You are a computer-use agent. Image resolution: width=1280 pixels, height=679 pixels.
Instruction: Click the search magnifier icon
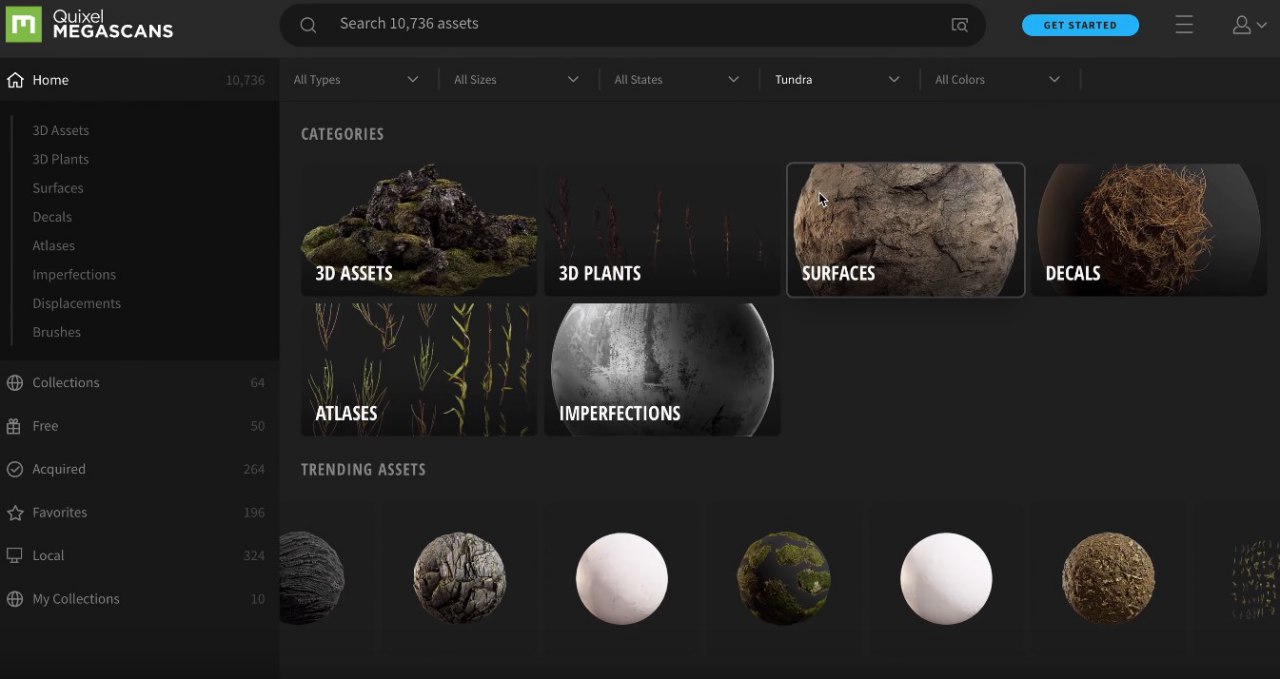click(x=308, y=25)
